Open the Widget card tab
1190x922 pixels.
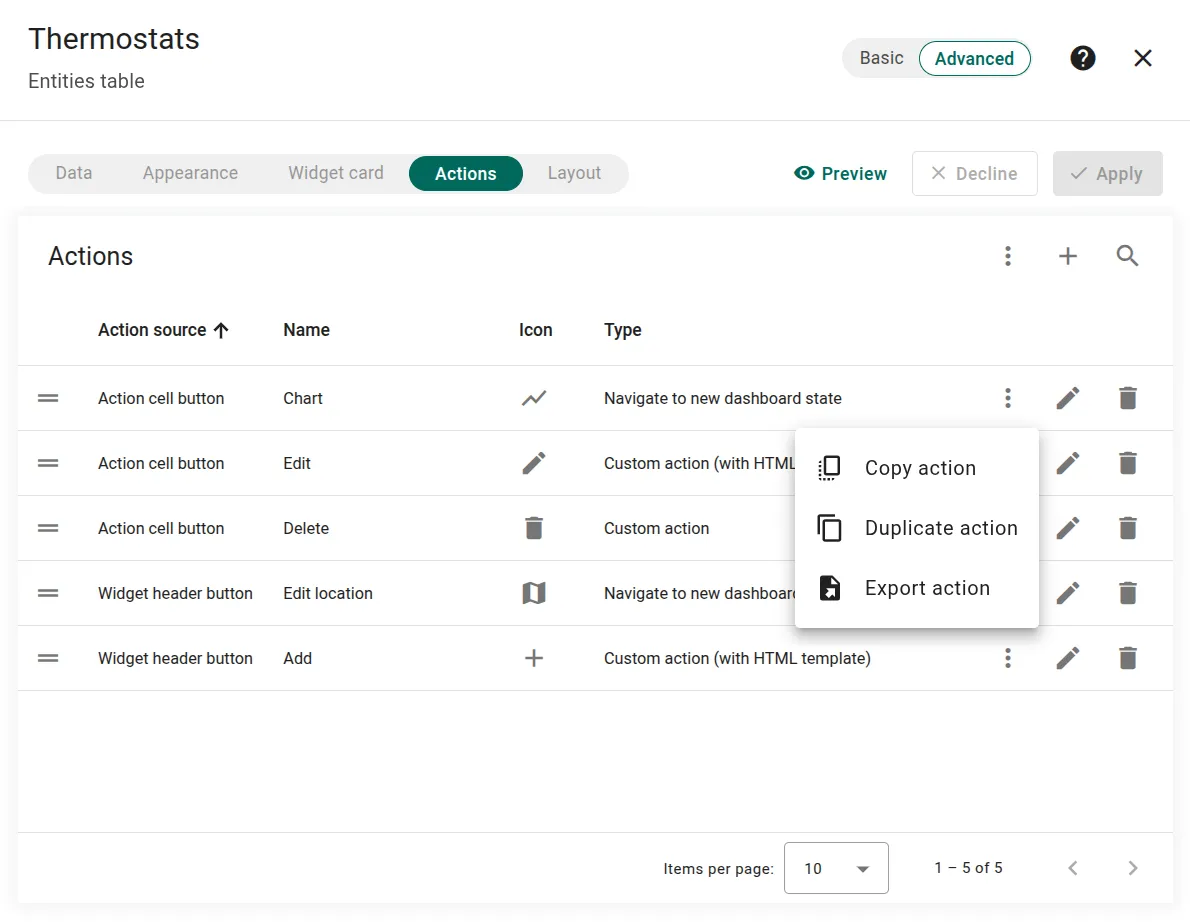(335, 173)
